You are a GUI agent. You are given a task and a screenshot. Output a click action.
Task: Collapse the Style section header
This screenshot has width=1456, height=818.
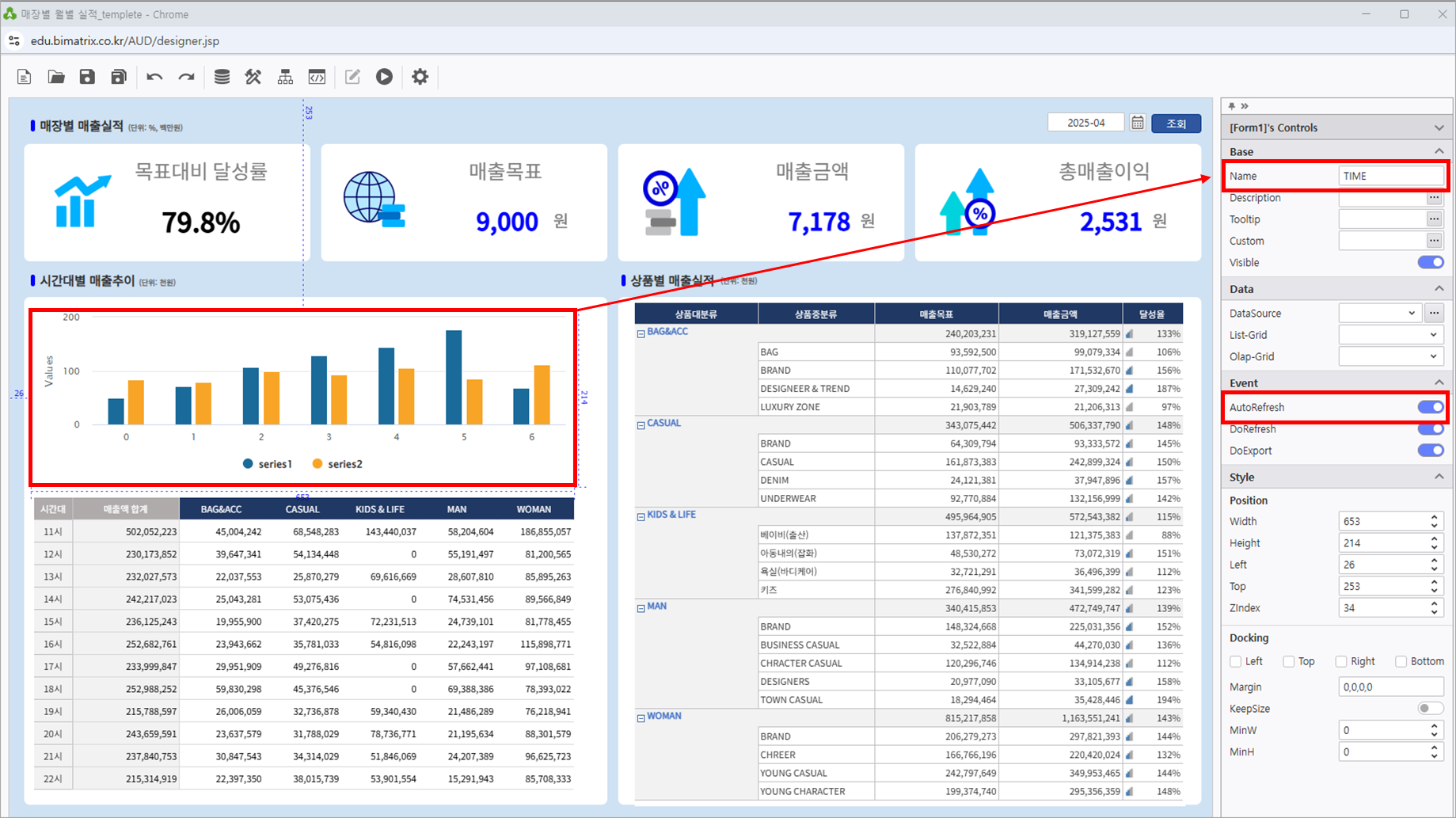pyautogui.click(x=1439, y=477)
